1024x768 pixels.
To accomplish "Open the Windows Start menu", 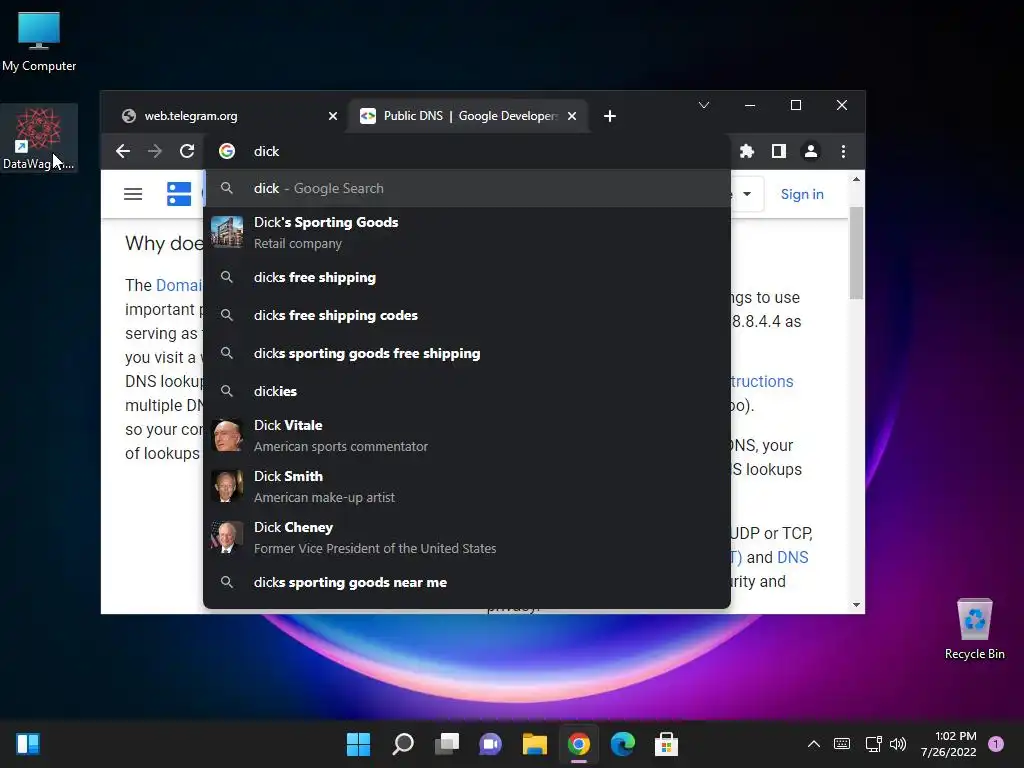I will click(359, 744).
